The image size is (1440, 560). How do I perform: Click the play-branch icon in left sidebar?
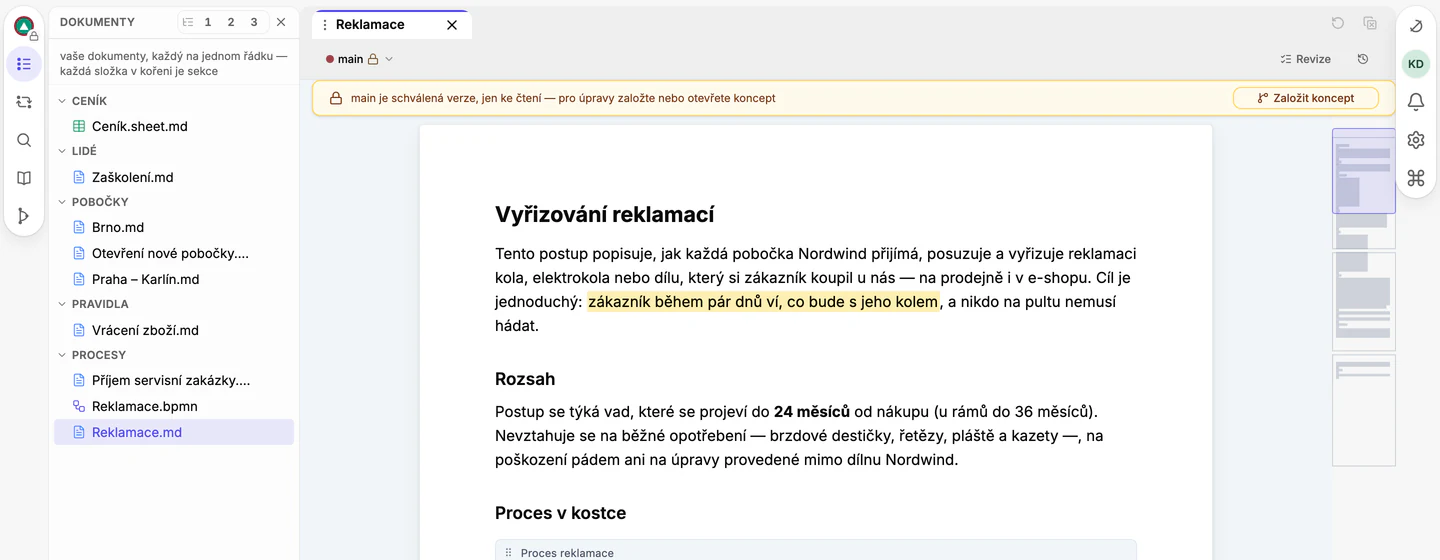click(x=24, y=216)
